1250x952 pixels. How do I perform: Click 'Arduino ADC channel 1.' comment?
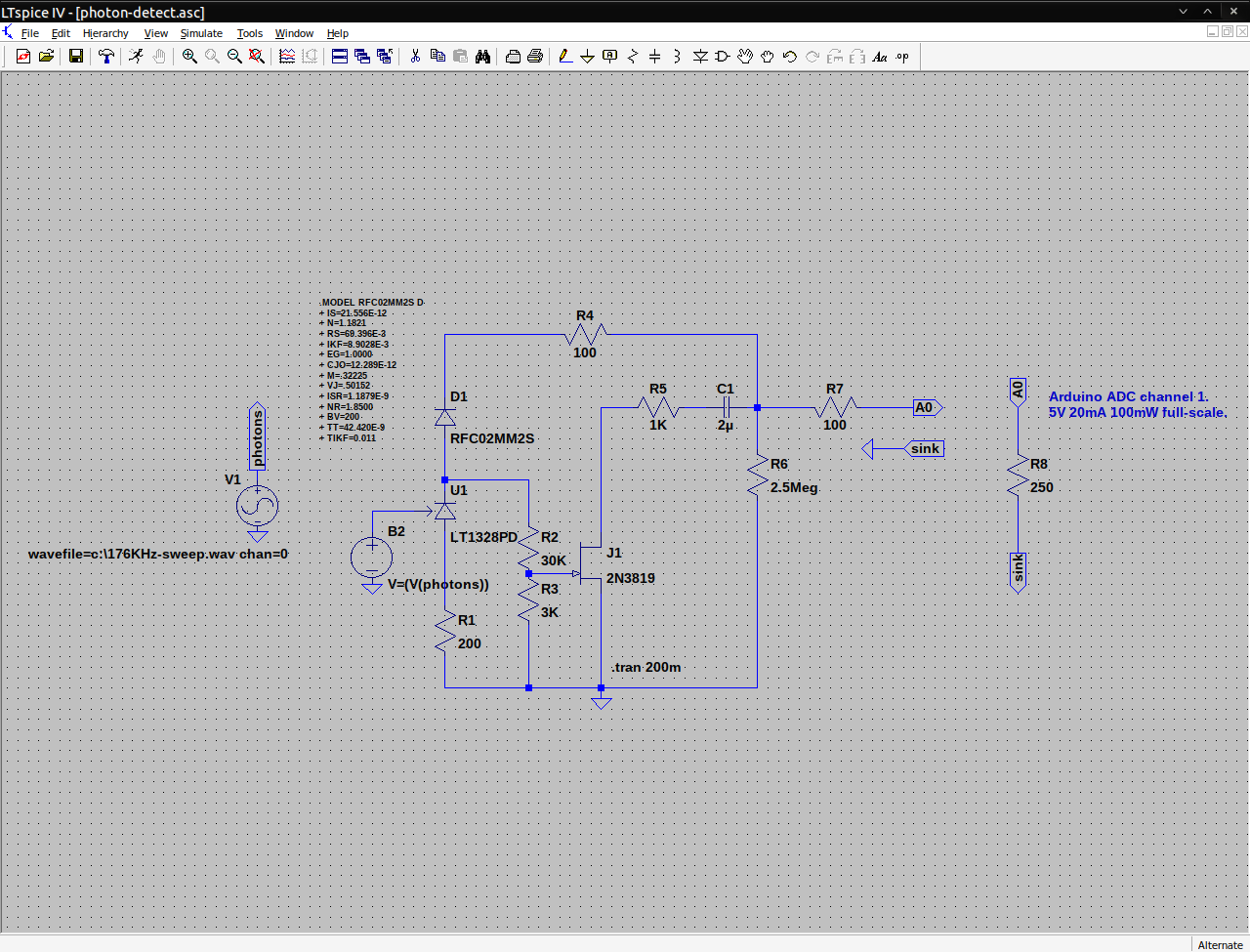point(1128,397)
